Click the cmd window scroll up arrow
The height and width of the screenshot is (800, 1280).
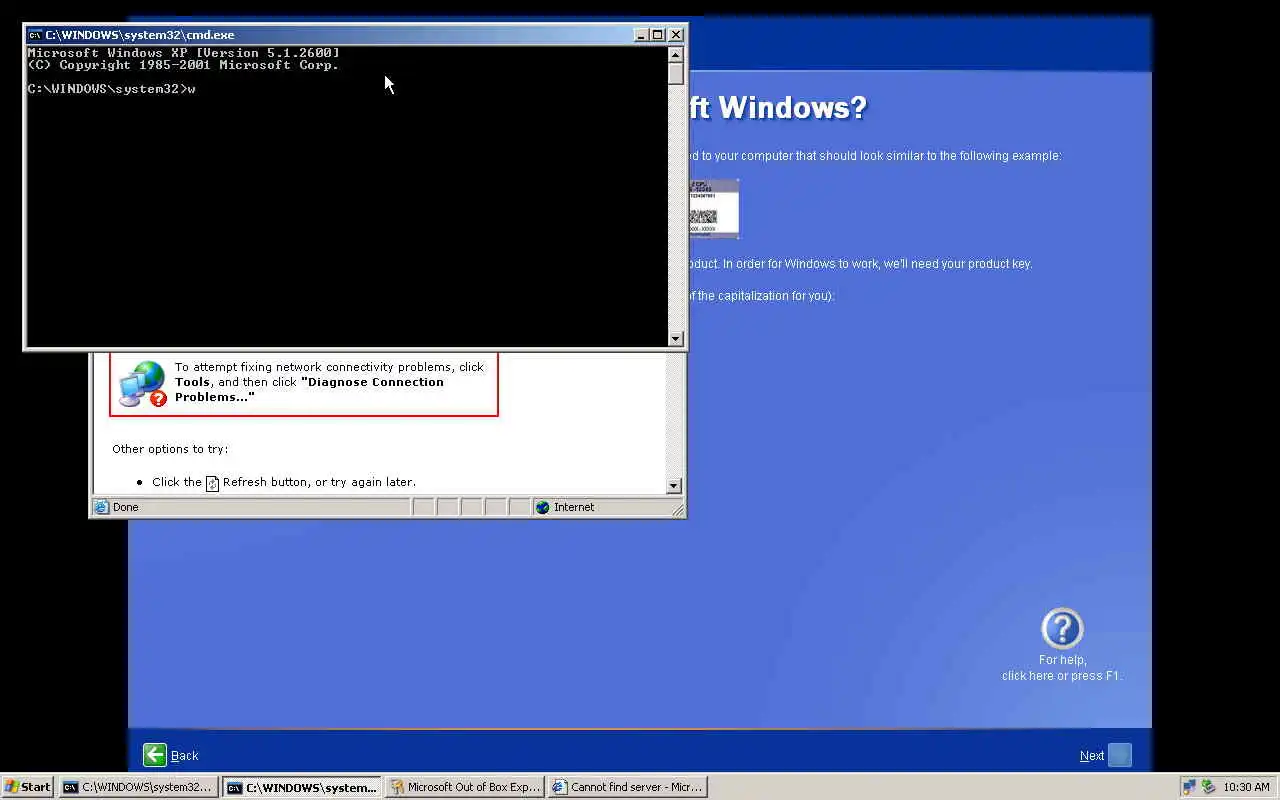pyautogui.click(x=676, y=55)
